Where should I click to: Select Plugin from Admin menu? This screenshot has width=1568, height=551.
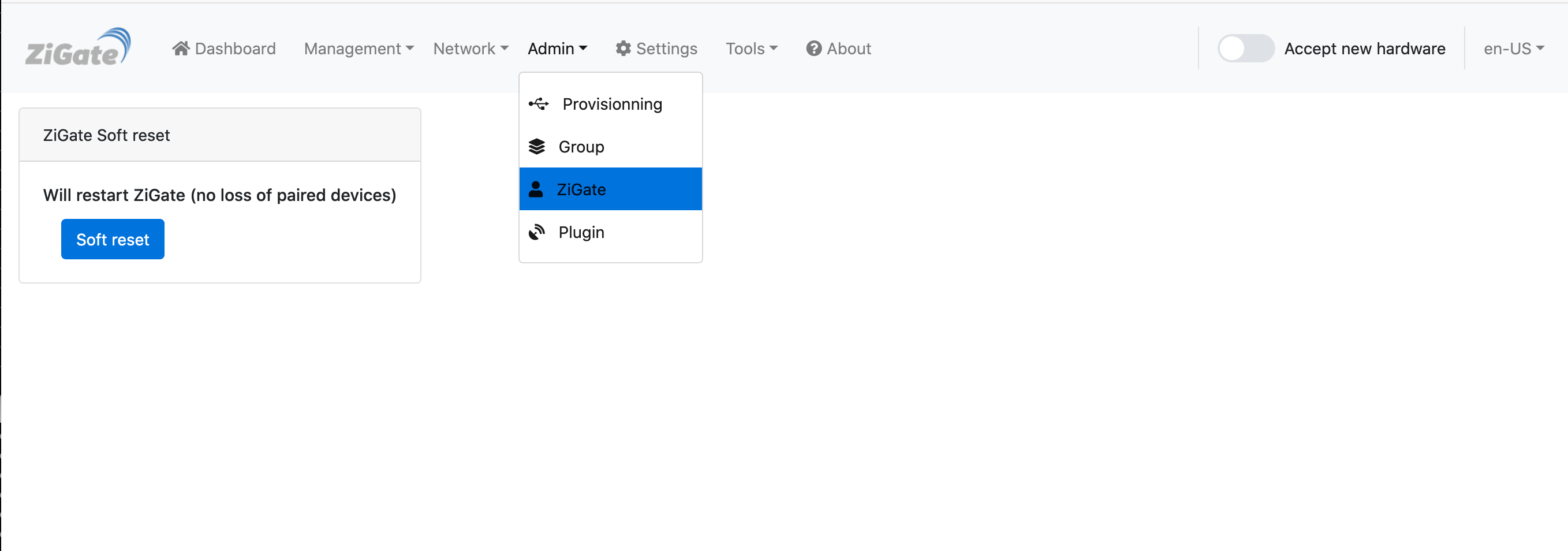(611, 232)
